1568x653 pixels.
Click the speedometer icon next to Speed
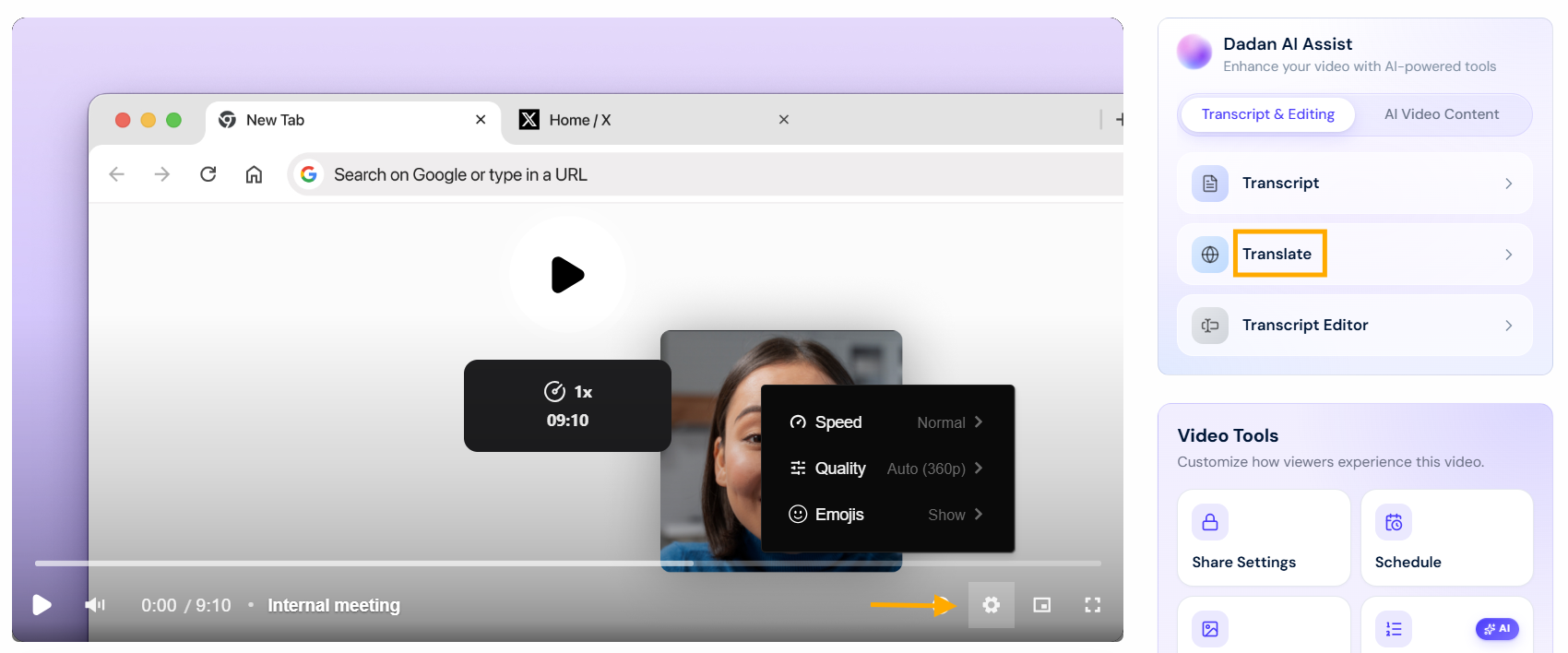pos(798,422)
